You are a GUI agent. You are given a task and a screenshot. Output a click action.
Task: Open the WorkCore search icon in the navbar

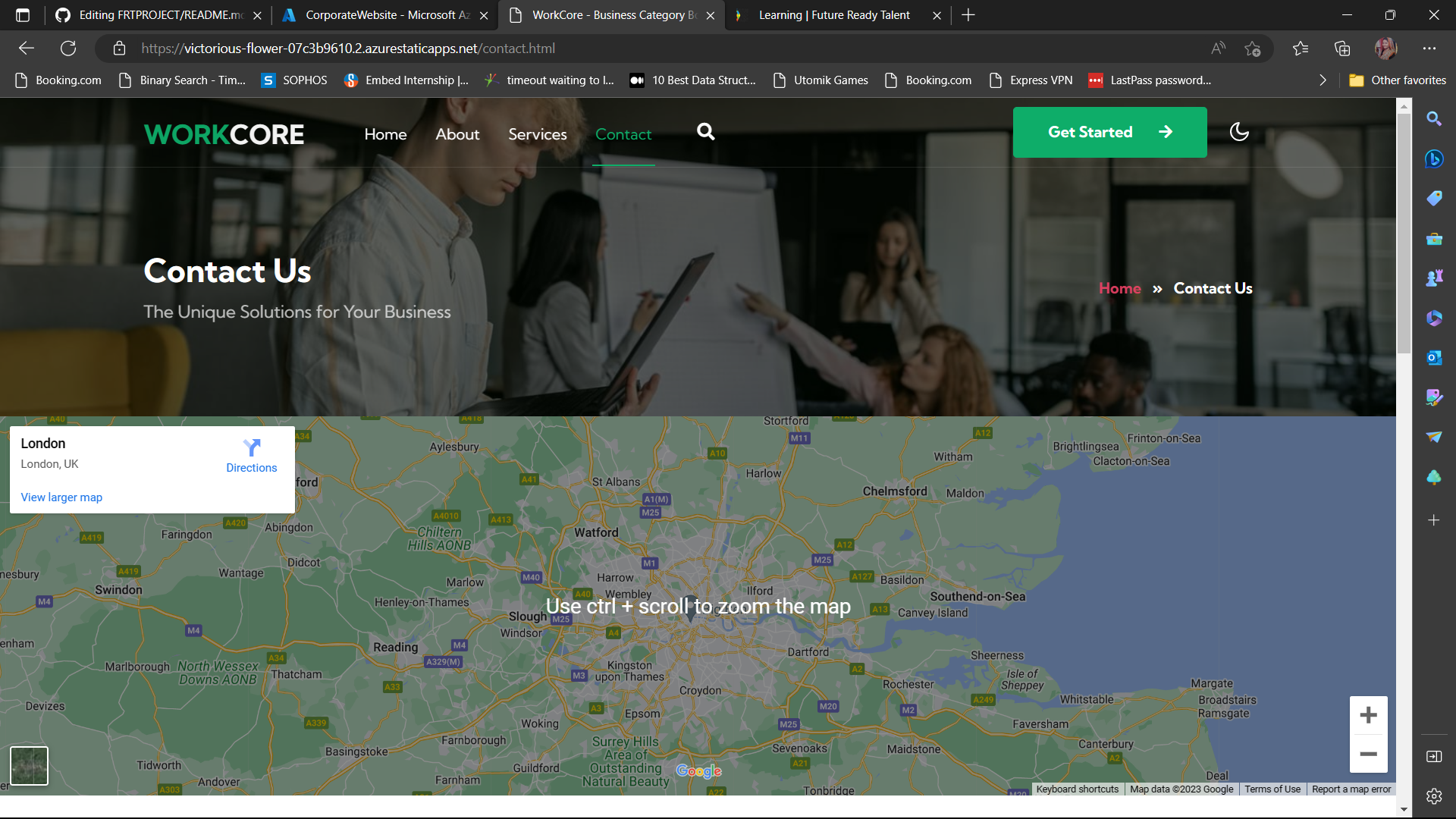[x=705, y=132]
